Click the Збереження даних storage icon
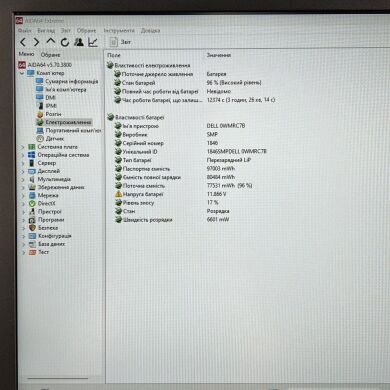The width and height of the screenshot is (390, 390). point(32,187)
